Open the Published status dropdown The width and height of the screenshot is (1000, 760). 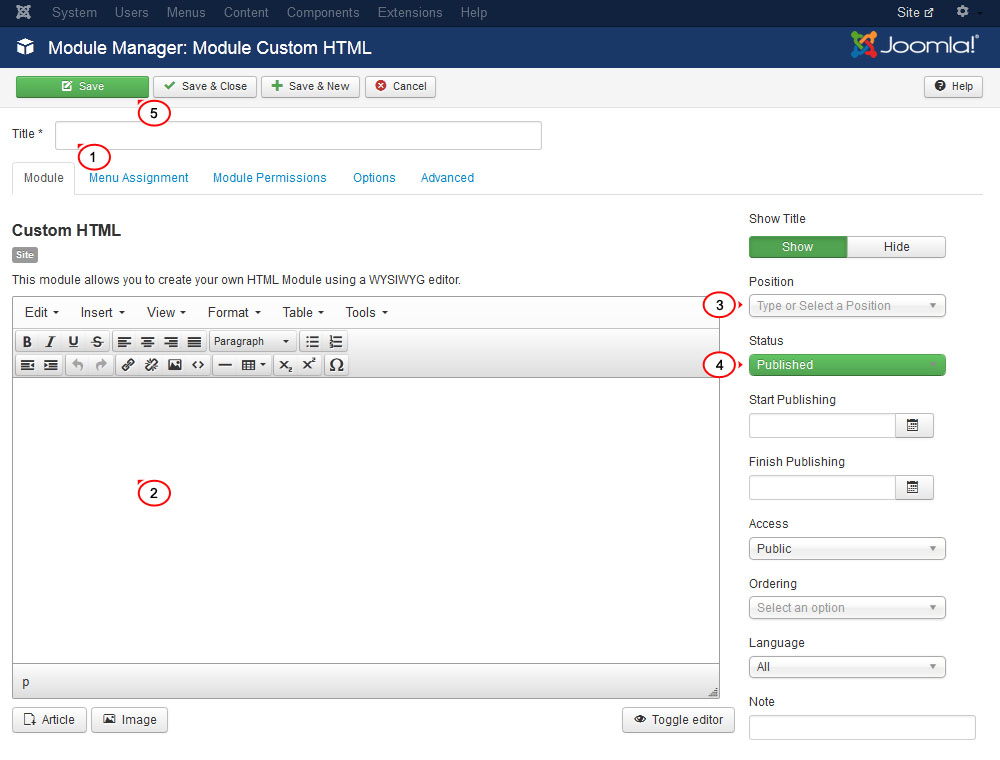point(847,365)
